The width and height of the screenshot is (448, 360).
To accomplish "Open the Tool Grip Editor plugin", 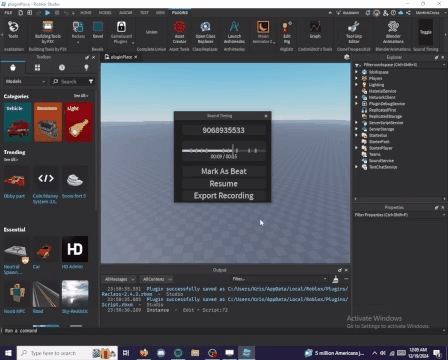I will pos(354,32).
